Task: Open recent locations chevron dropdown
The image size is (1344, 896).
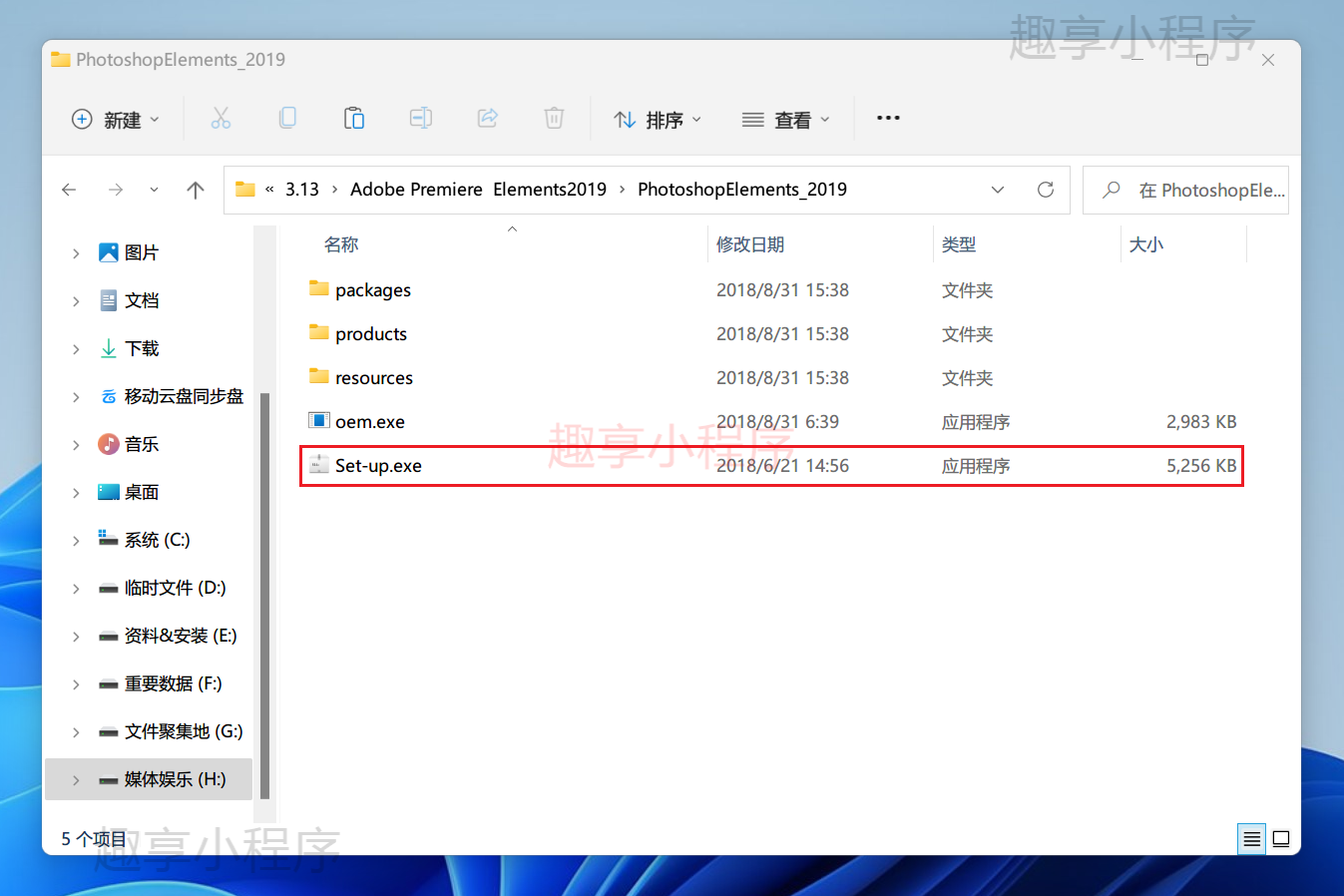Action: [x=154, y=190]
